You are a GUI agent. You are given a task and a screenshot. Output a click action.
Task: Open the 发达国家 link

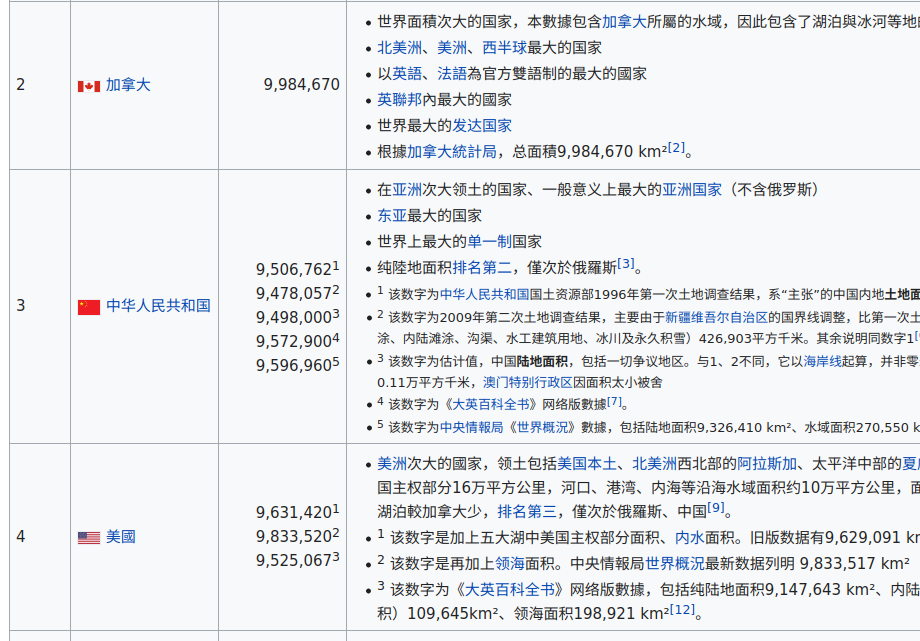[x=482, y=125]
